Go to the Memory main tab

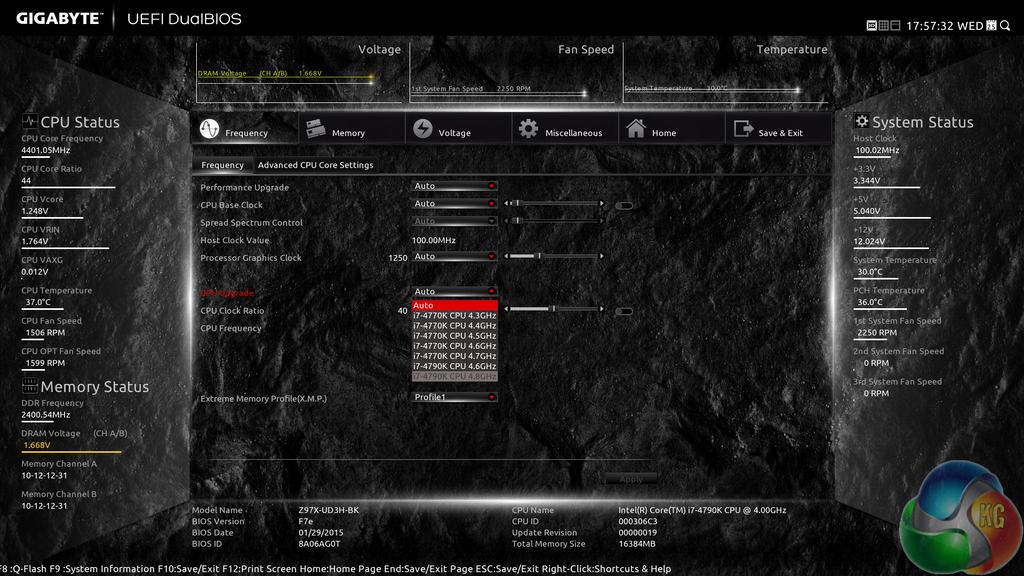click(352, 129)
